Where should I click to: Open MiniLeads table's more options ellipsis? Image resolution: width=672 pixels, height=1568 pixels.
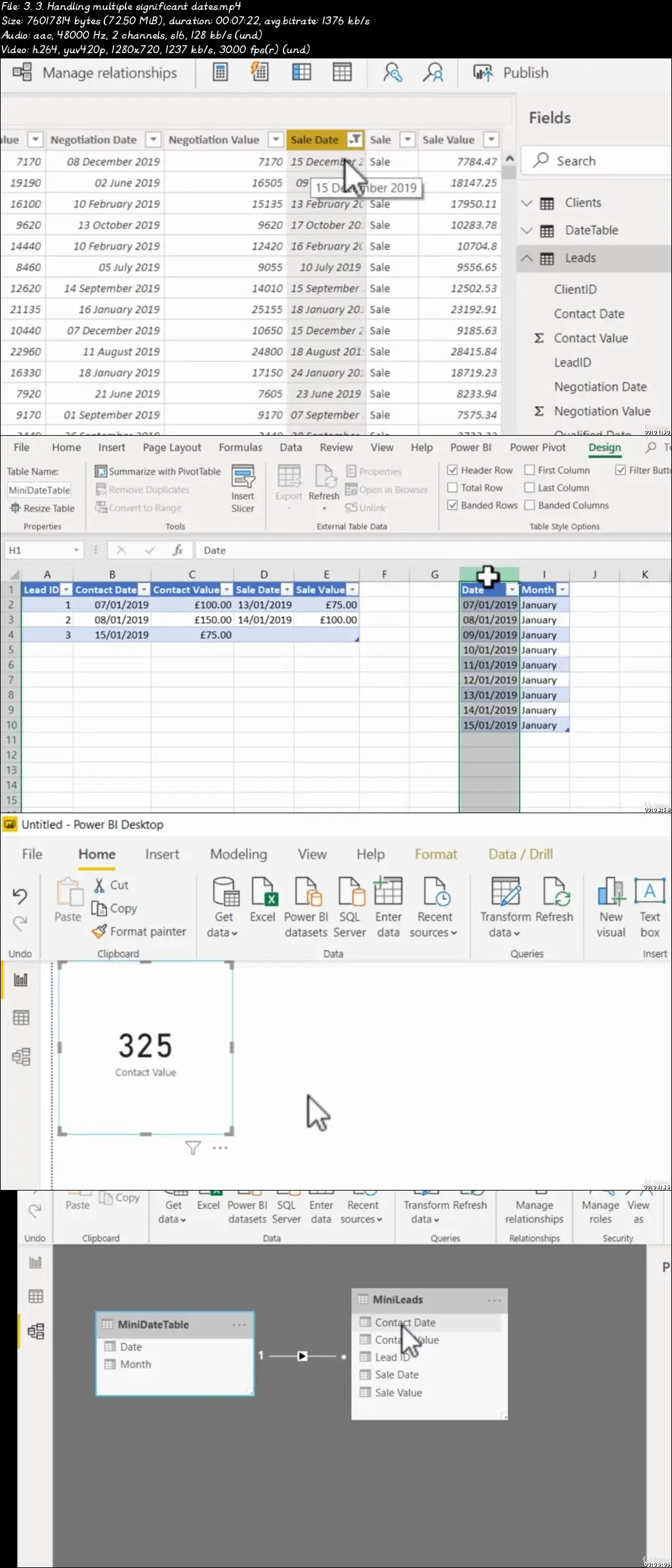click(493, 1300)
